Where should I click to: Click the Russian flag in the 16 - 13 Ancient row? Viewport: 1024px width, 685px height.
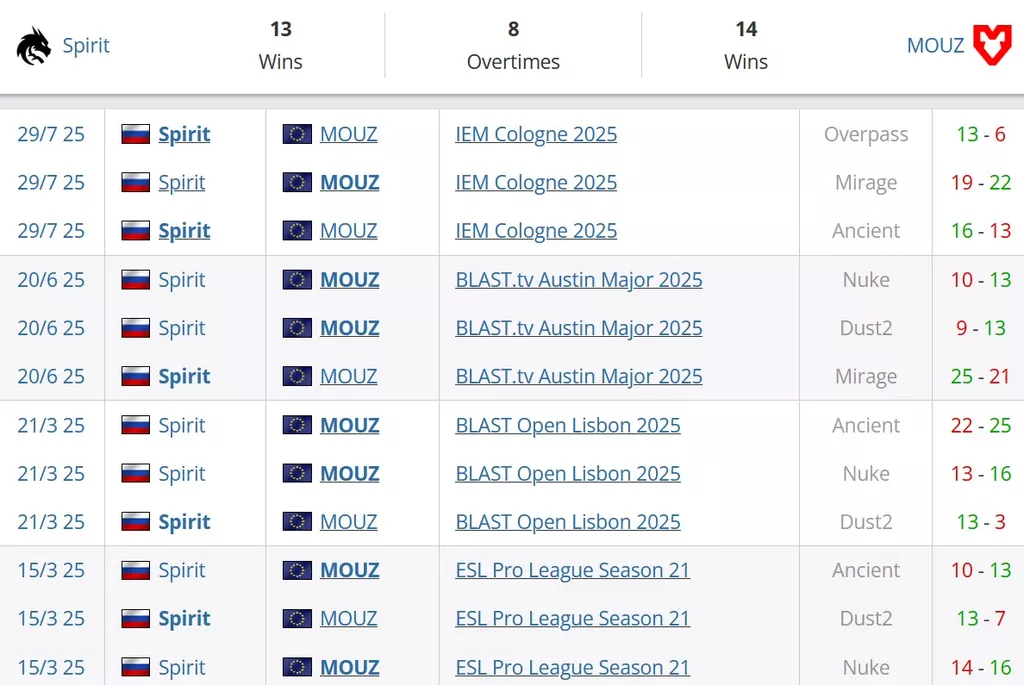[136, 231]
